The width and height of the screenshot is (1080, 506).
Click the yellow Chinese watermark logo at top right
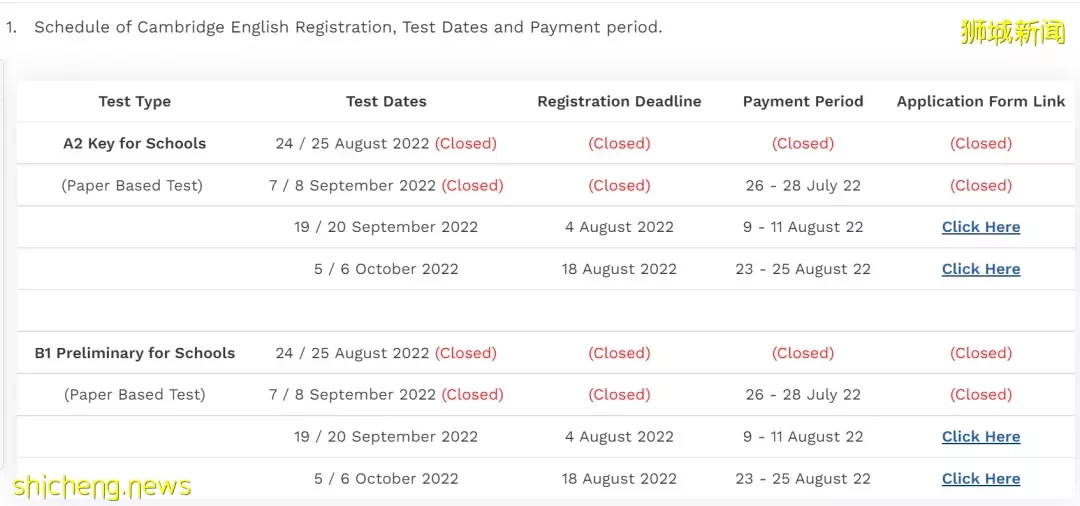click(x=1012, y=32)
